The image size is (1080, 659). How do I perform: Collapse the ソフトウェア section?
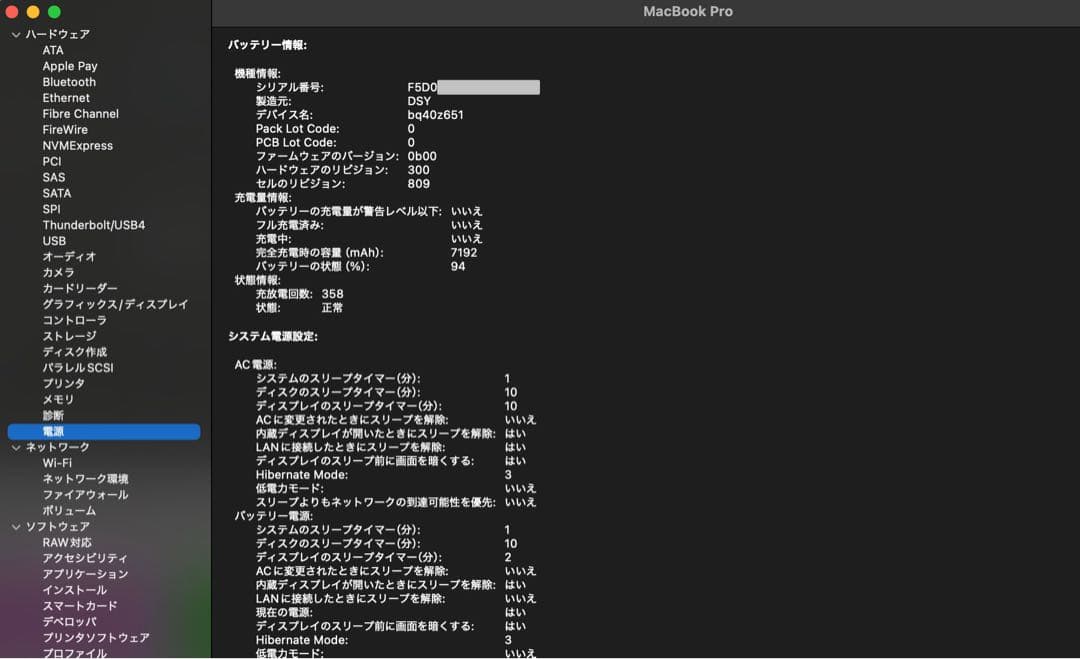coord(16,526)
